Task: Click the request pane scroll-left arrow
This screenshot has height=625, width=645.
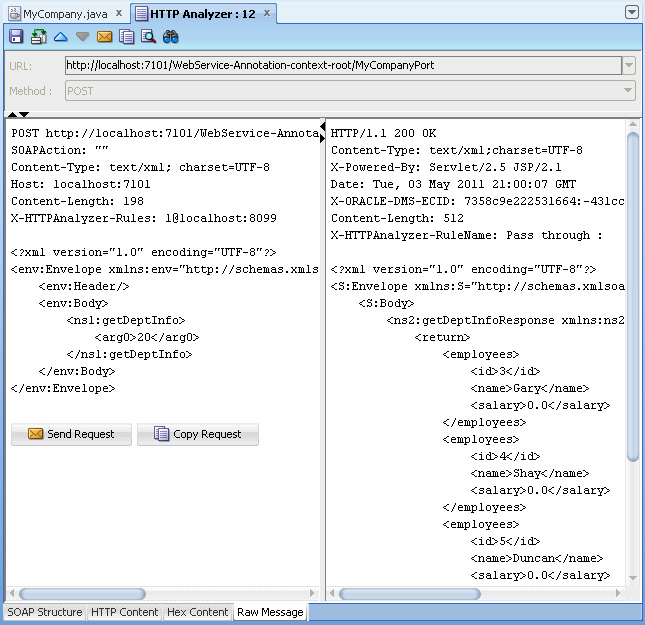Action: pyautogui.click(x=12, y=593)
